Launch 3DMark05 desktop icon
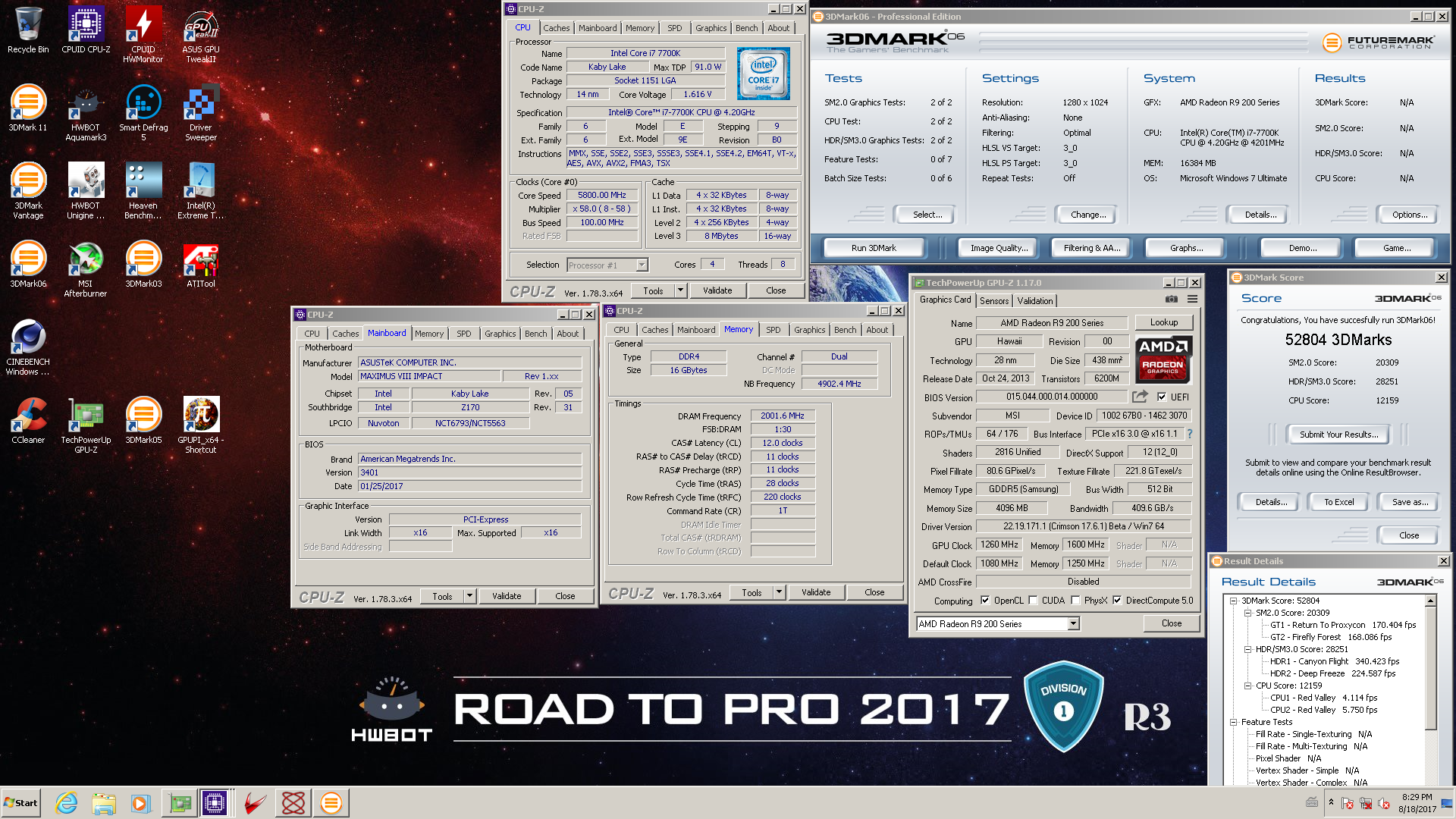The image size is (1456, 819). click(143, 421)
